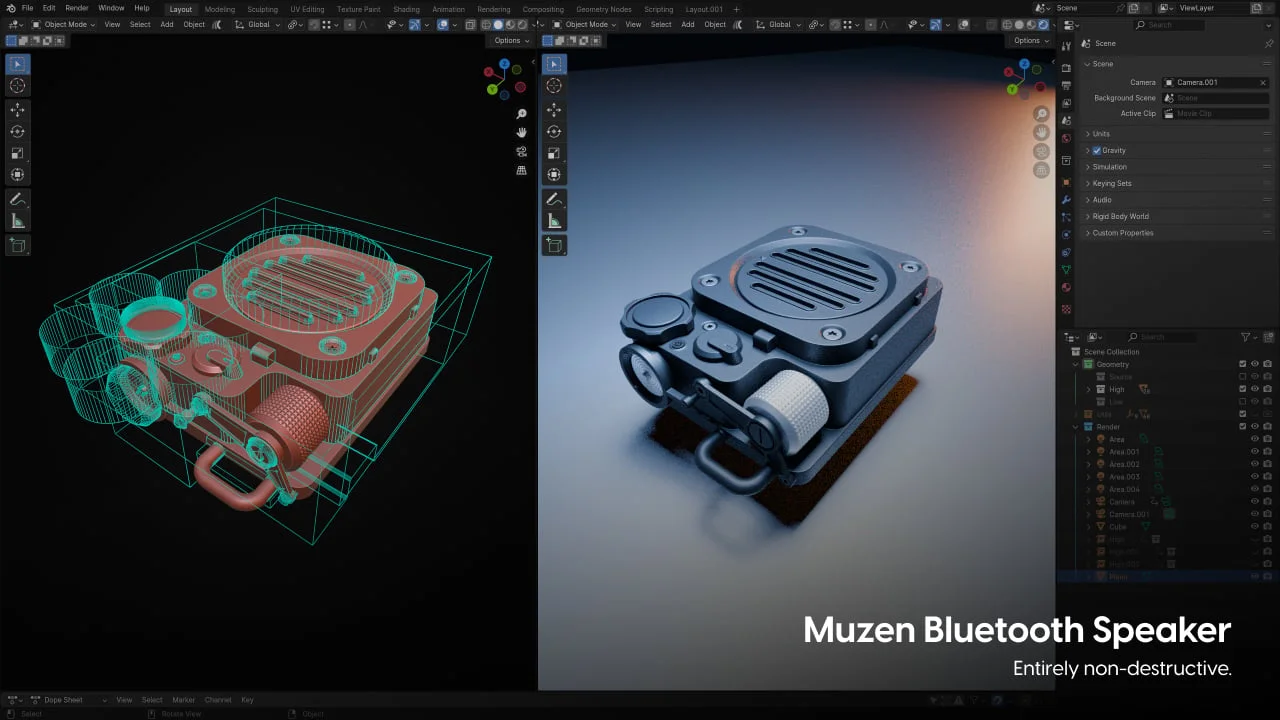This screenshot has height=720, width=1280.
Task: Open the Outliner filter icon
Action: point(1244,337)
